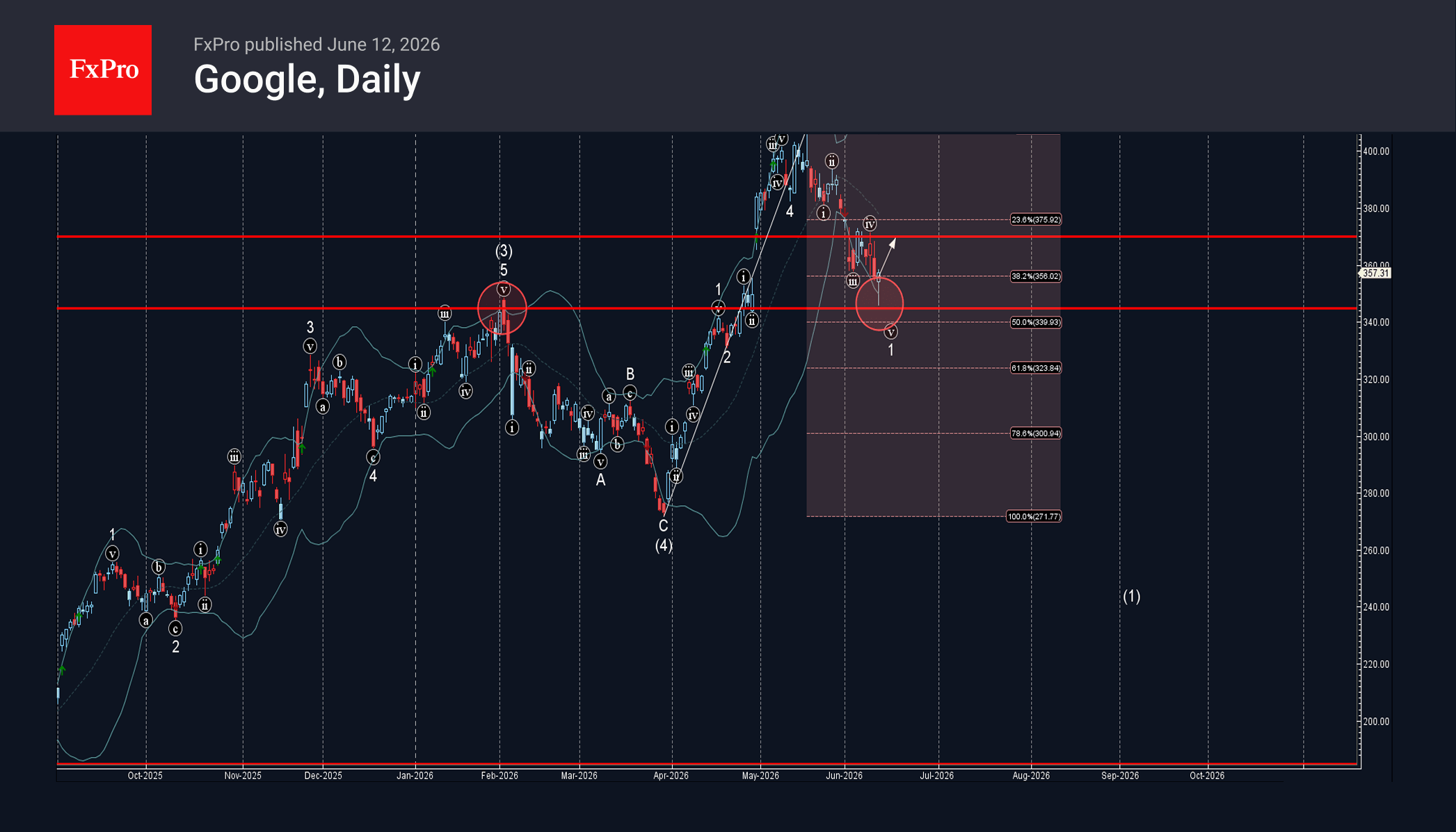The height and width of the screenshot is (832, 1456).
Task: Click the 240.00 price axis label
Action: click(1376, 607)
